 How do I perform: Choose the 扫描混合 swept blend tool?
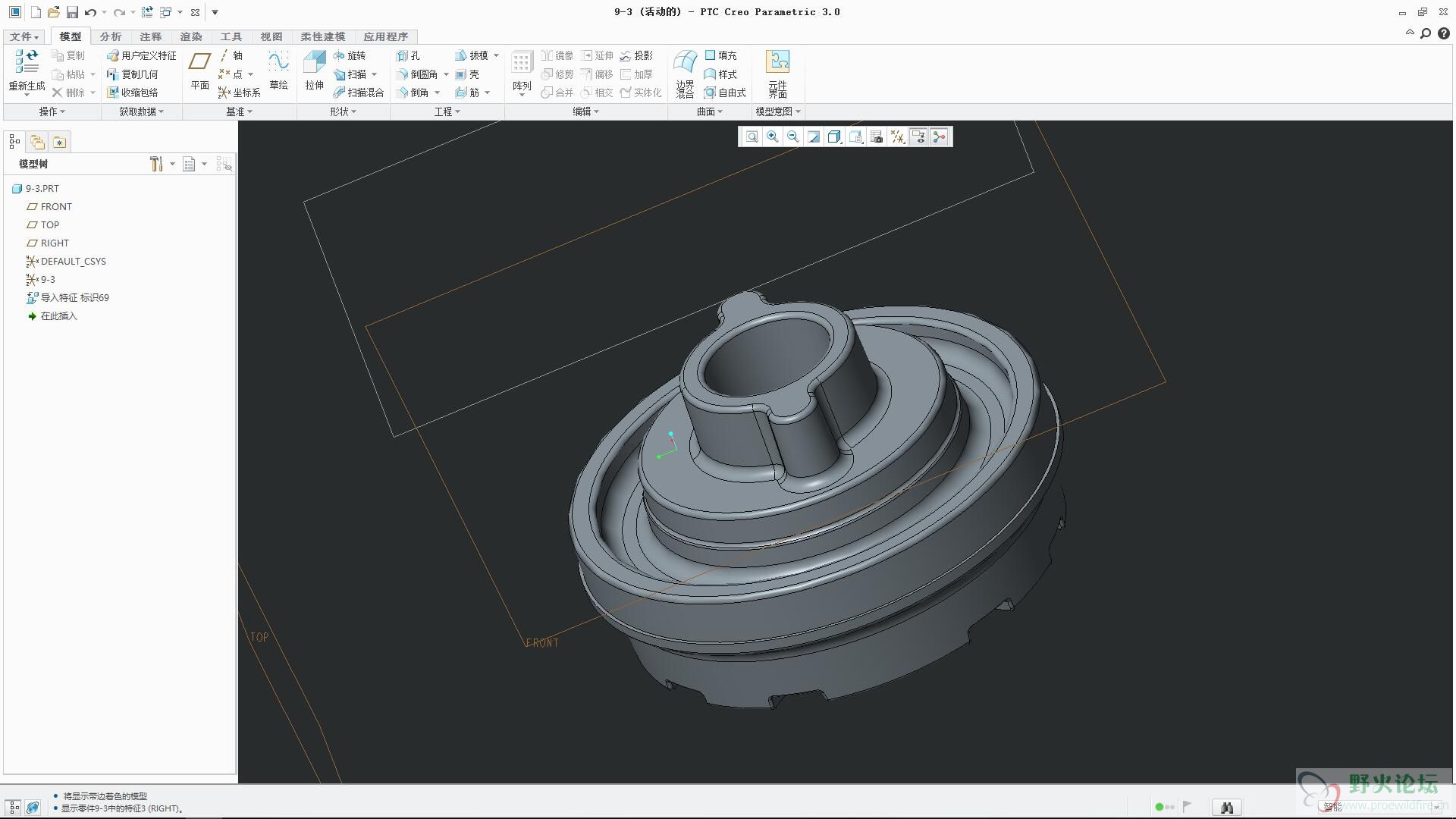tap(358, 93)
